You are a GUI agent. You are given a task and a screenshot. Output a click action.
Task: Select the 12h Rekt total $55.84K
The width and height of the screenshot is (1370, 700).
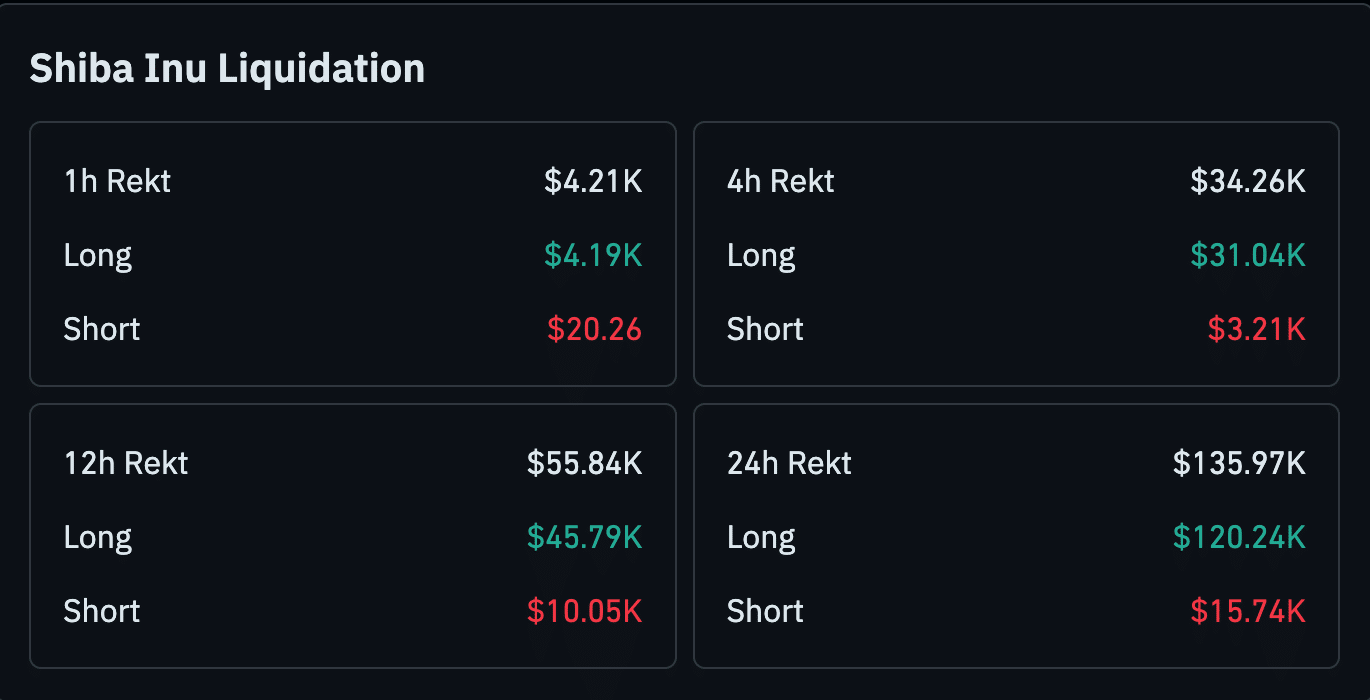[584, 463]
